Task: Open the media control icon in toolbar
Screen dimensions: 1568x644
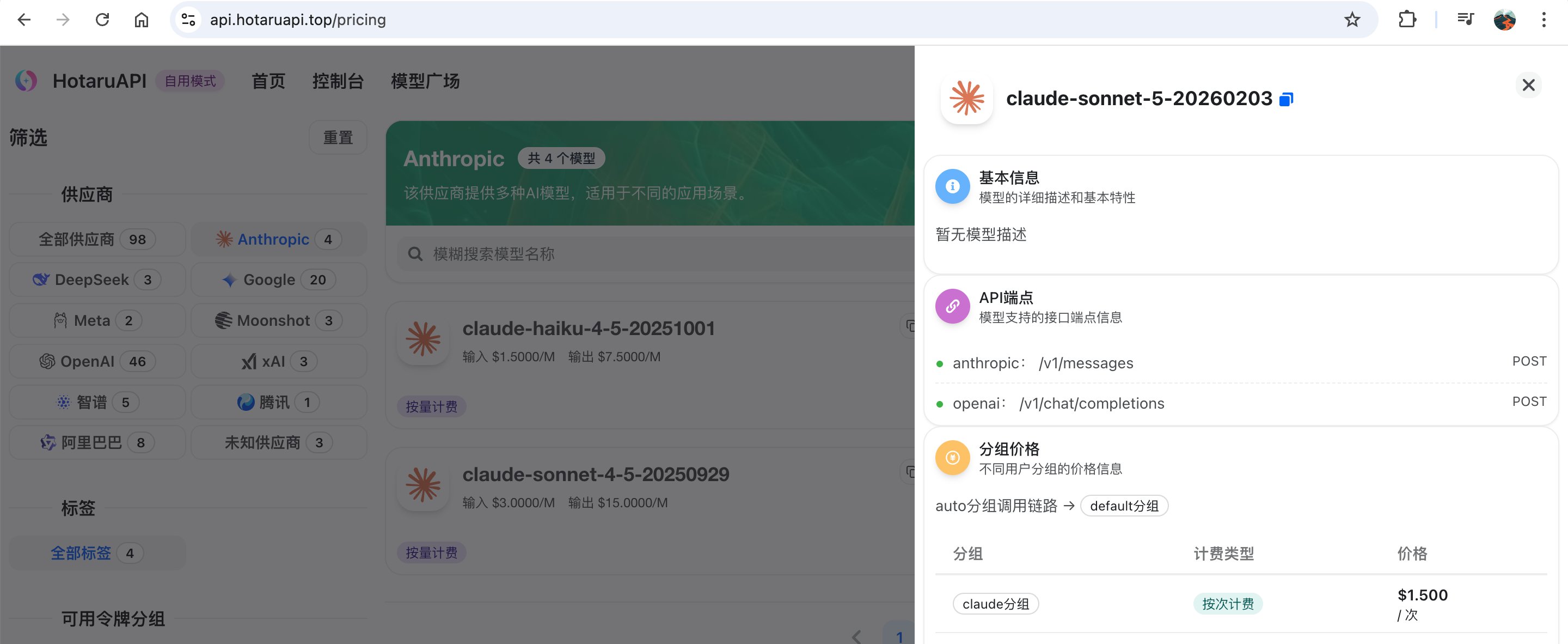Action: click(x=1465, y=20)
